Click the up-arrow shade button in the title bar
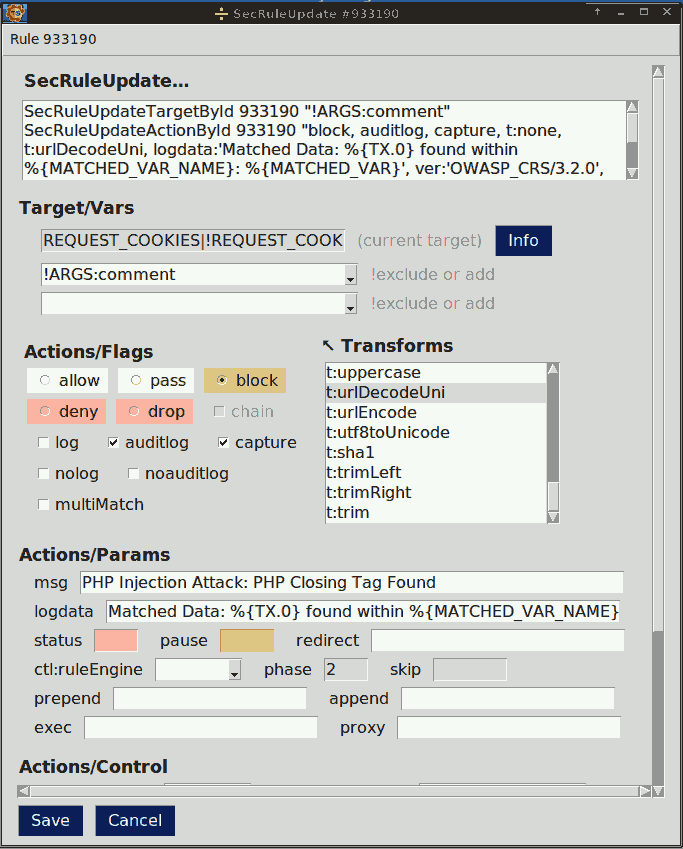The width and height of the screenshot is (683, 849). (x=597, y=13)
